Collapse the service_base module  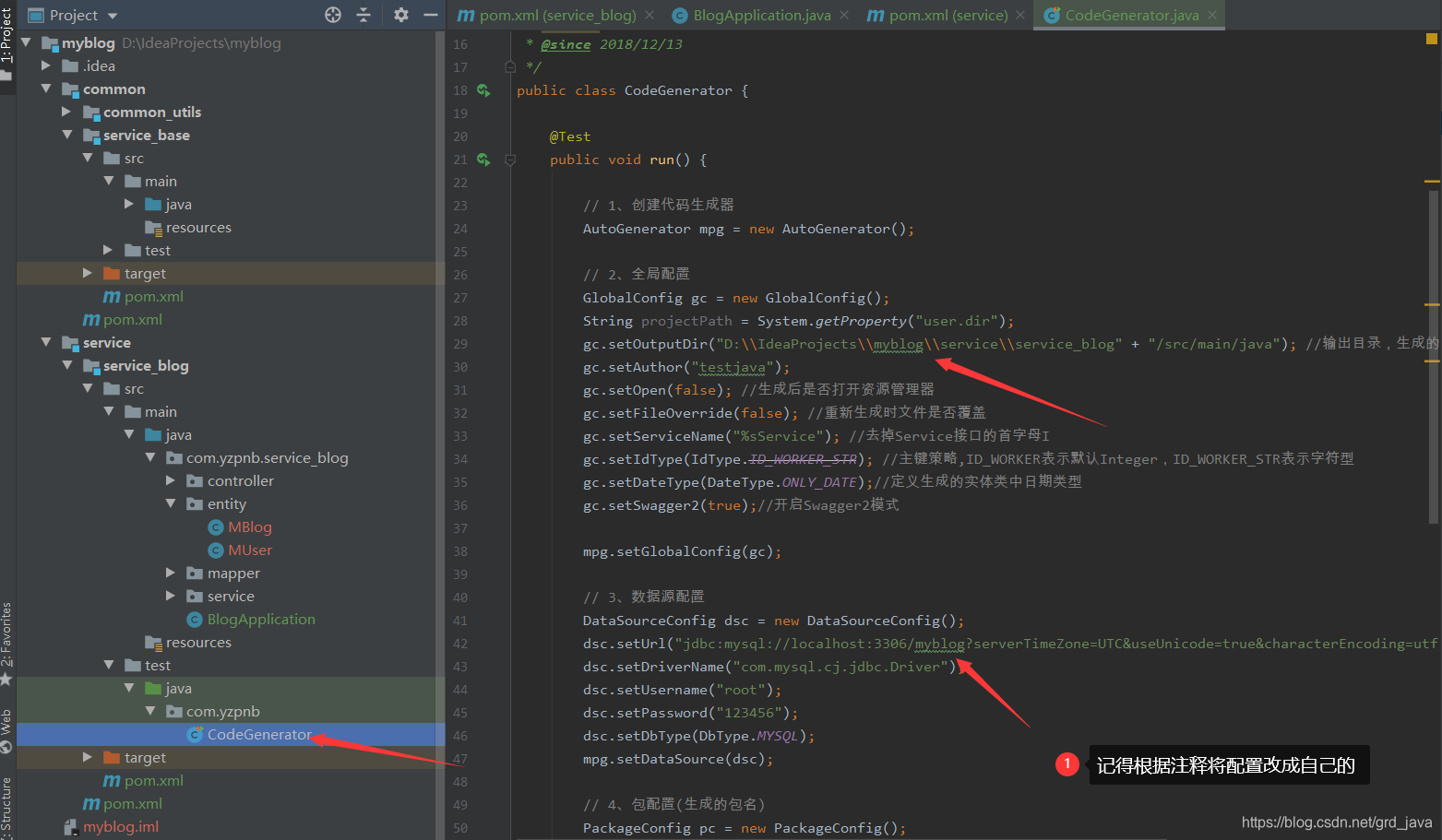pos(66,135)
